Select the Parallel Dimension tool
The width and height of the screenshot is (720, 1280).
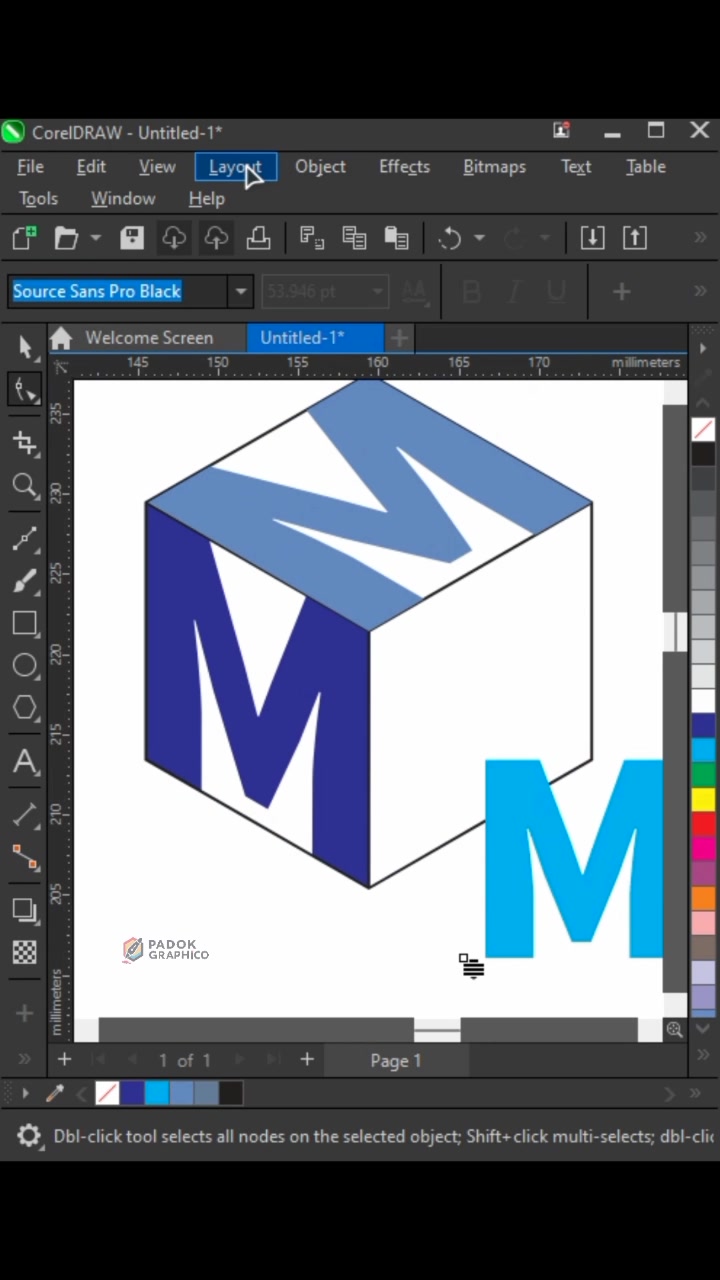(24, 815)
